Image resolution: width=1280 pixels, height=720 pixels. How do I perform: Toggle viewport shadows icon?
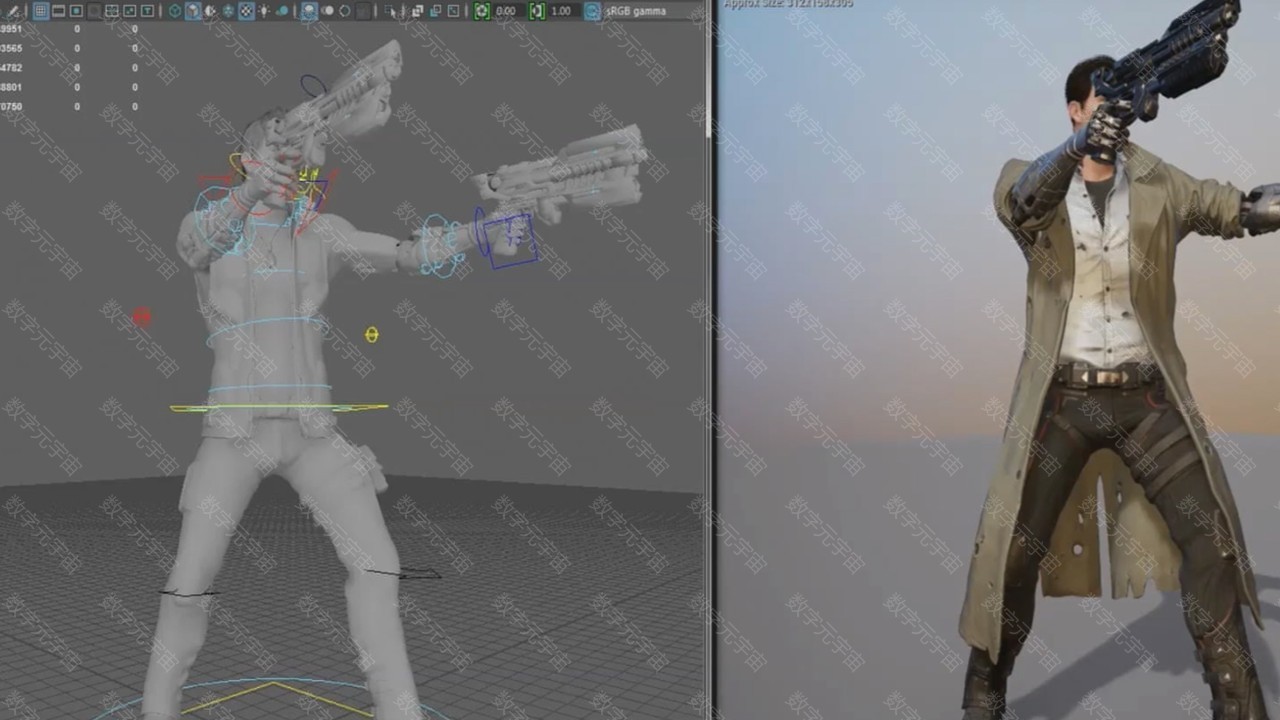(x=281, y=11)
